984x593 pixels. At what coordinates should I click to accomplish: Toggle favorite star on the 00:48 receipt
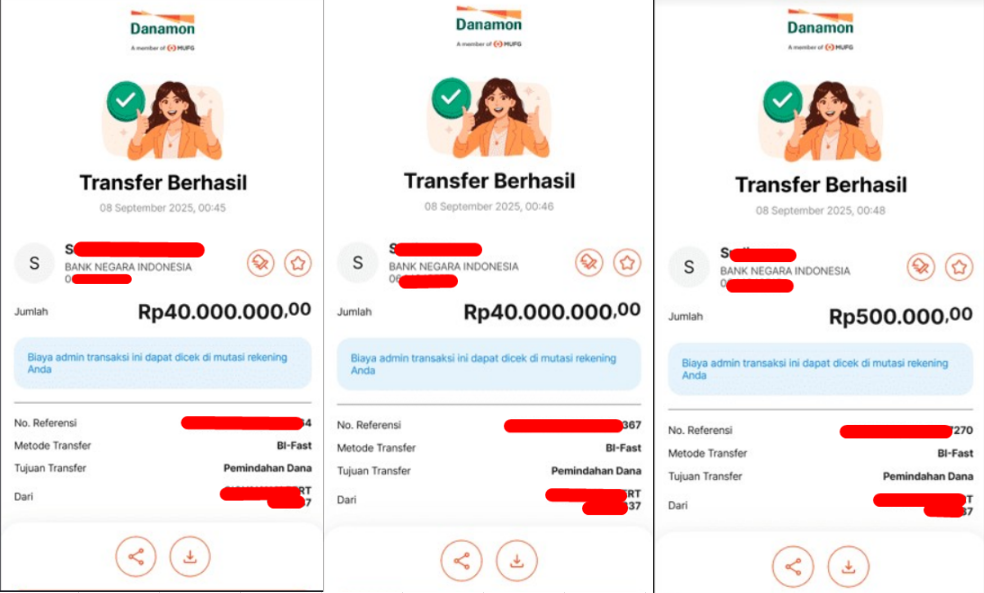959,267
